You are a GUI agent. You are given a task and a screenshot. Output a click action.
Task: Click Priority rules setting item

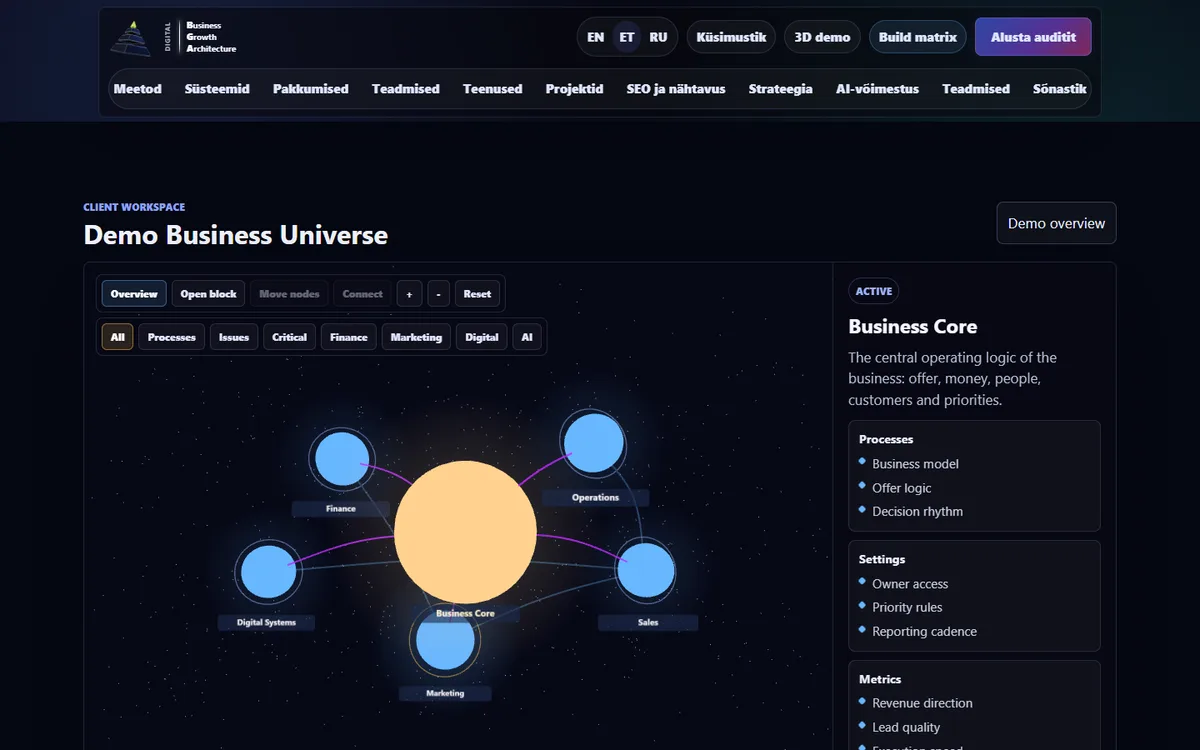907,607
